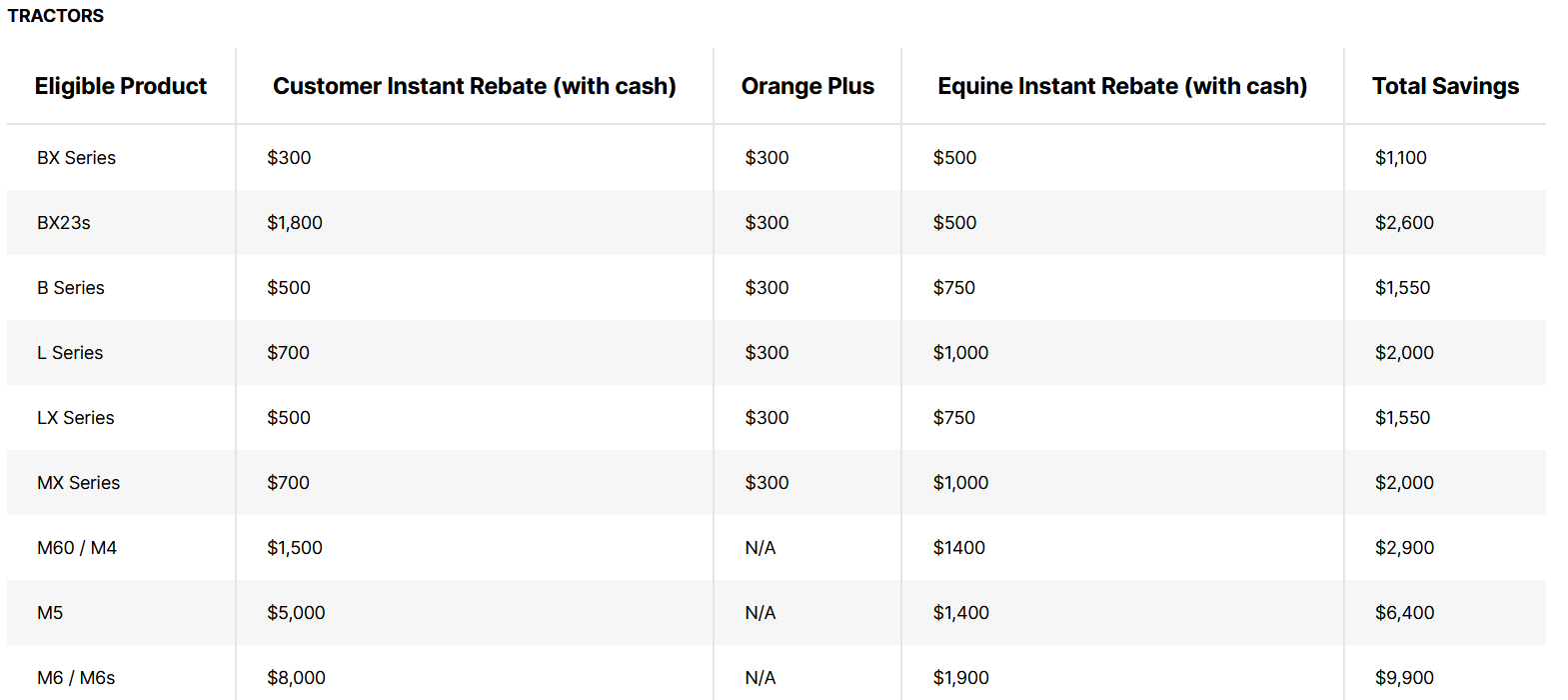Click the N/A Orange Plus cell for M5
This screenshot has width=1568, height=700.
coord(761,613)
